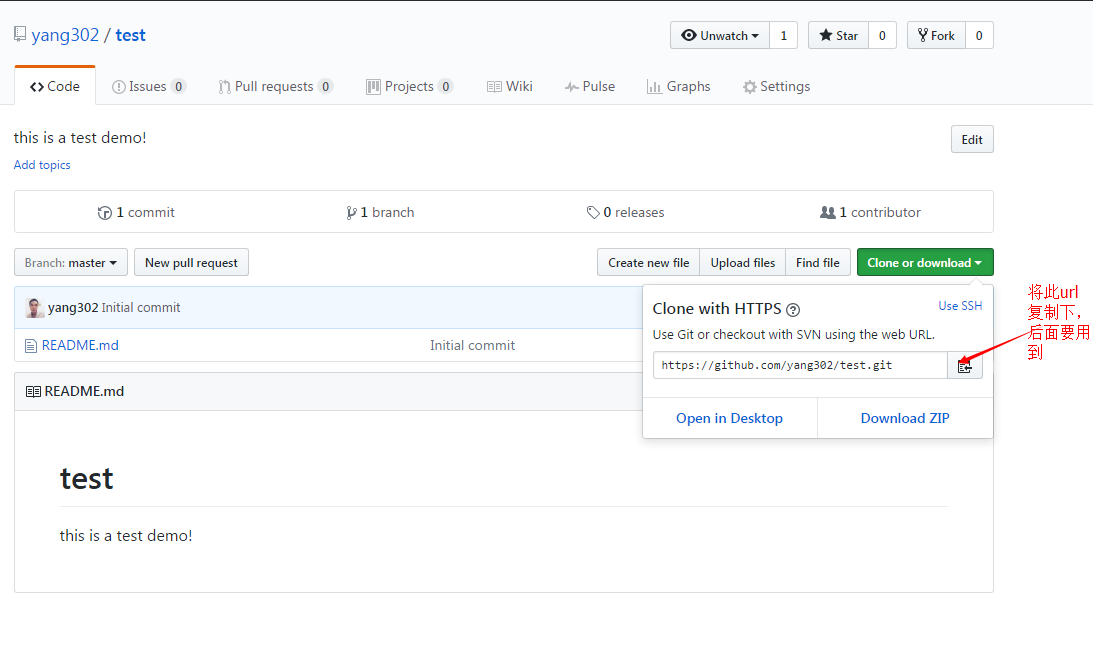Screen dimensions: 1093x652
Task: Click the 1 commit link
Action: click(x=137, y=213)
